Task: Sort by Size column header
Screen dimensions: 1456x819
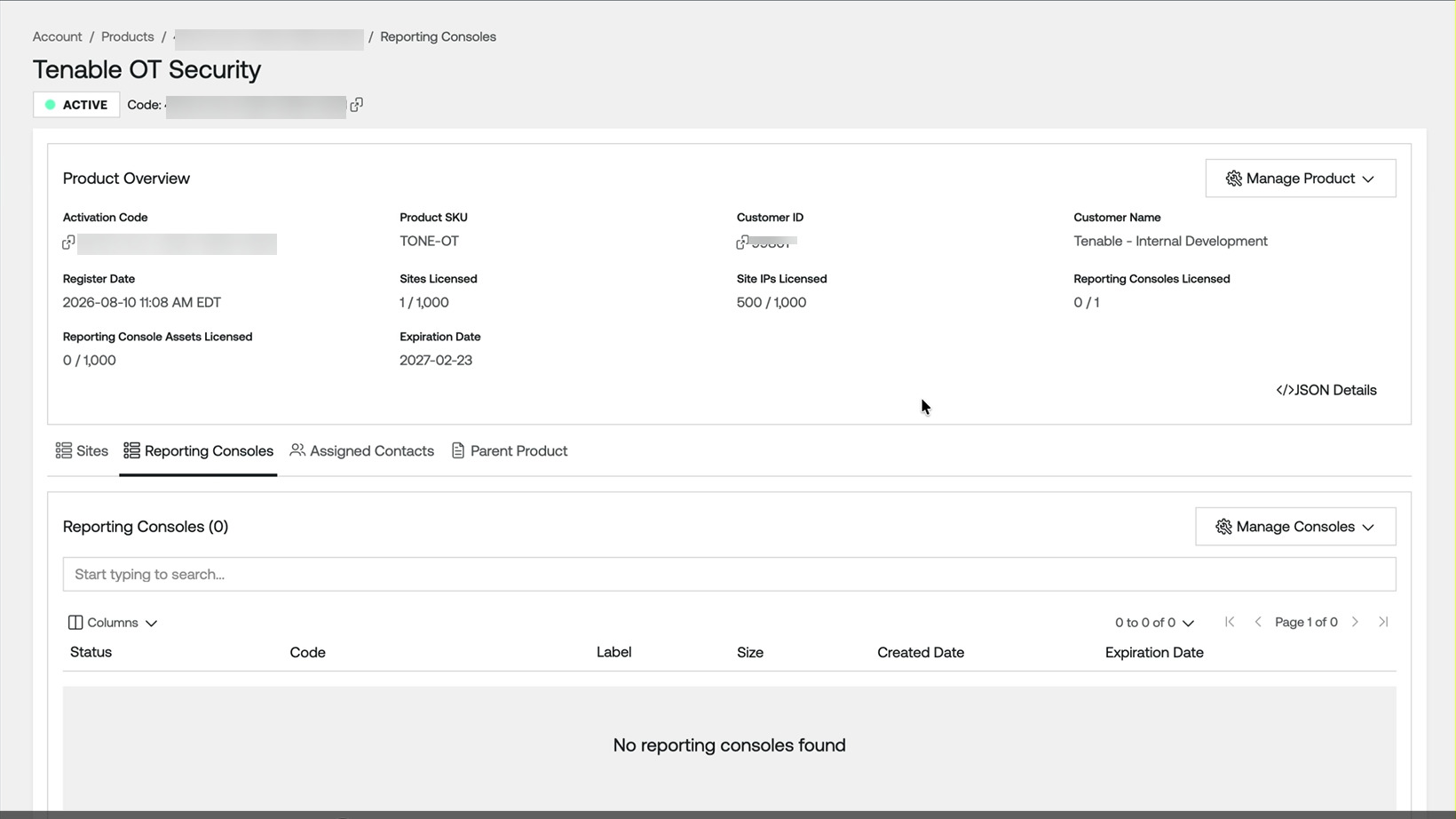Action: point(750,652)
